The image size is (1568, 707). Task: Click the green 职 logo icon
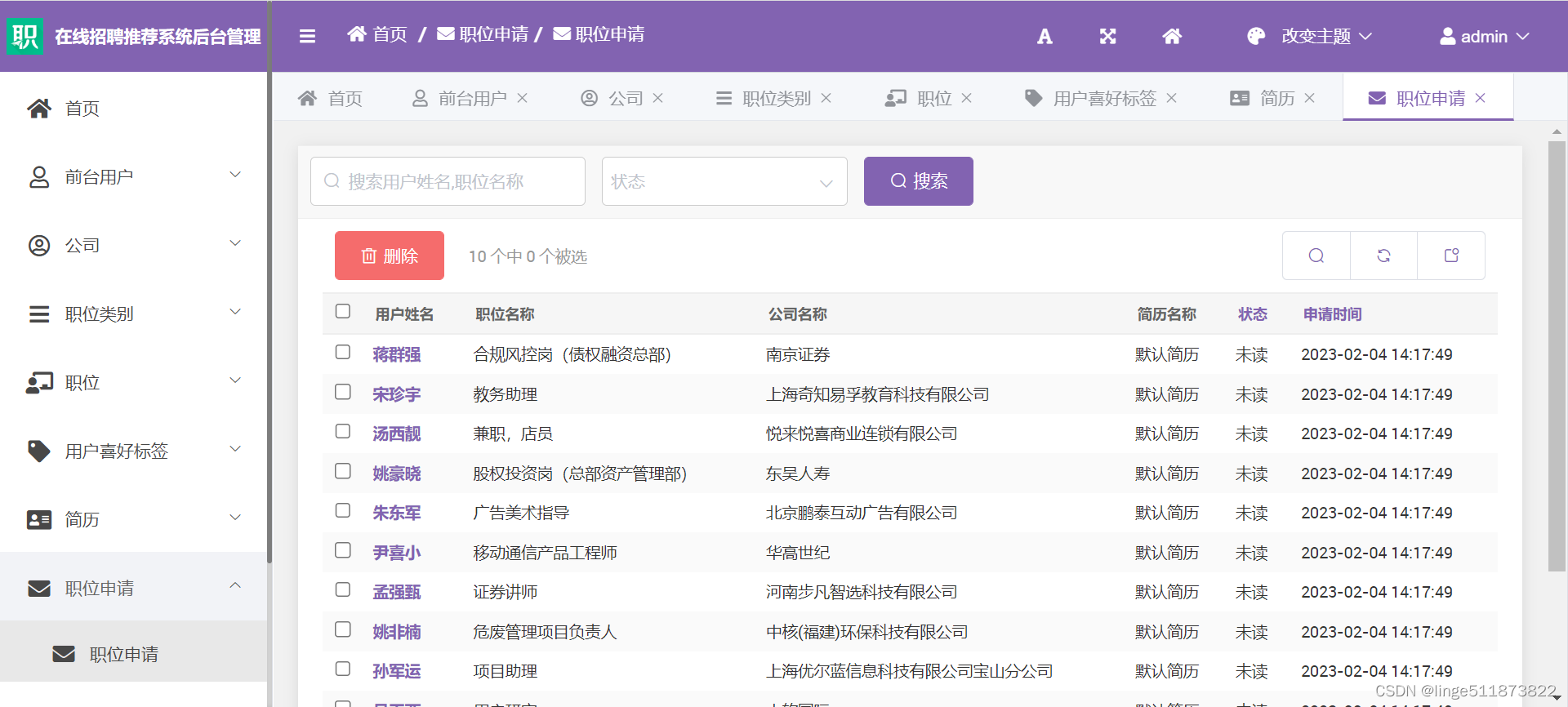click(25, 36)
